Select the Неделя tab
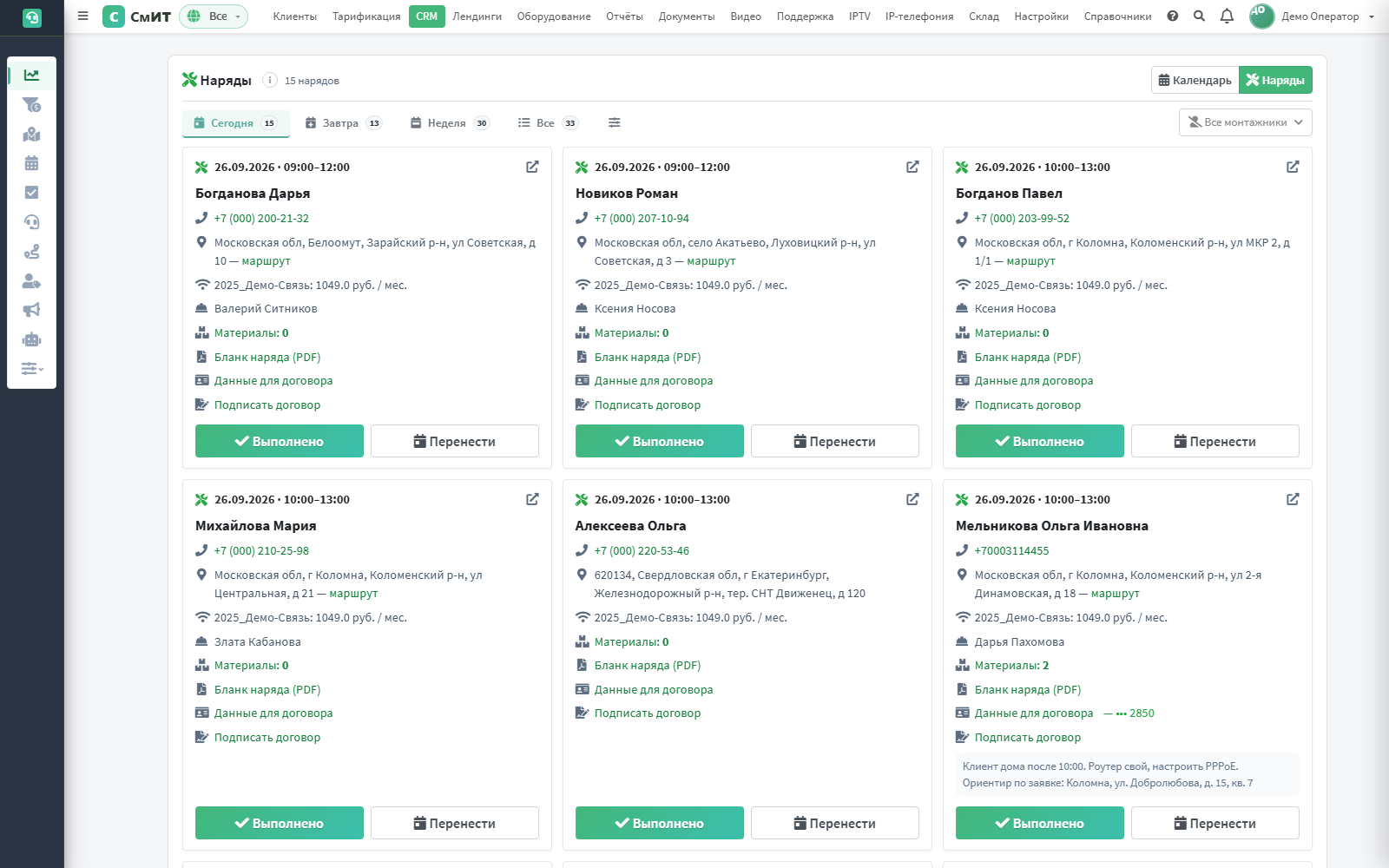1389x868 pixels. tap(450, 123)
